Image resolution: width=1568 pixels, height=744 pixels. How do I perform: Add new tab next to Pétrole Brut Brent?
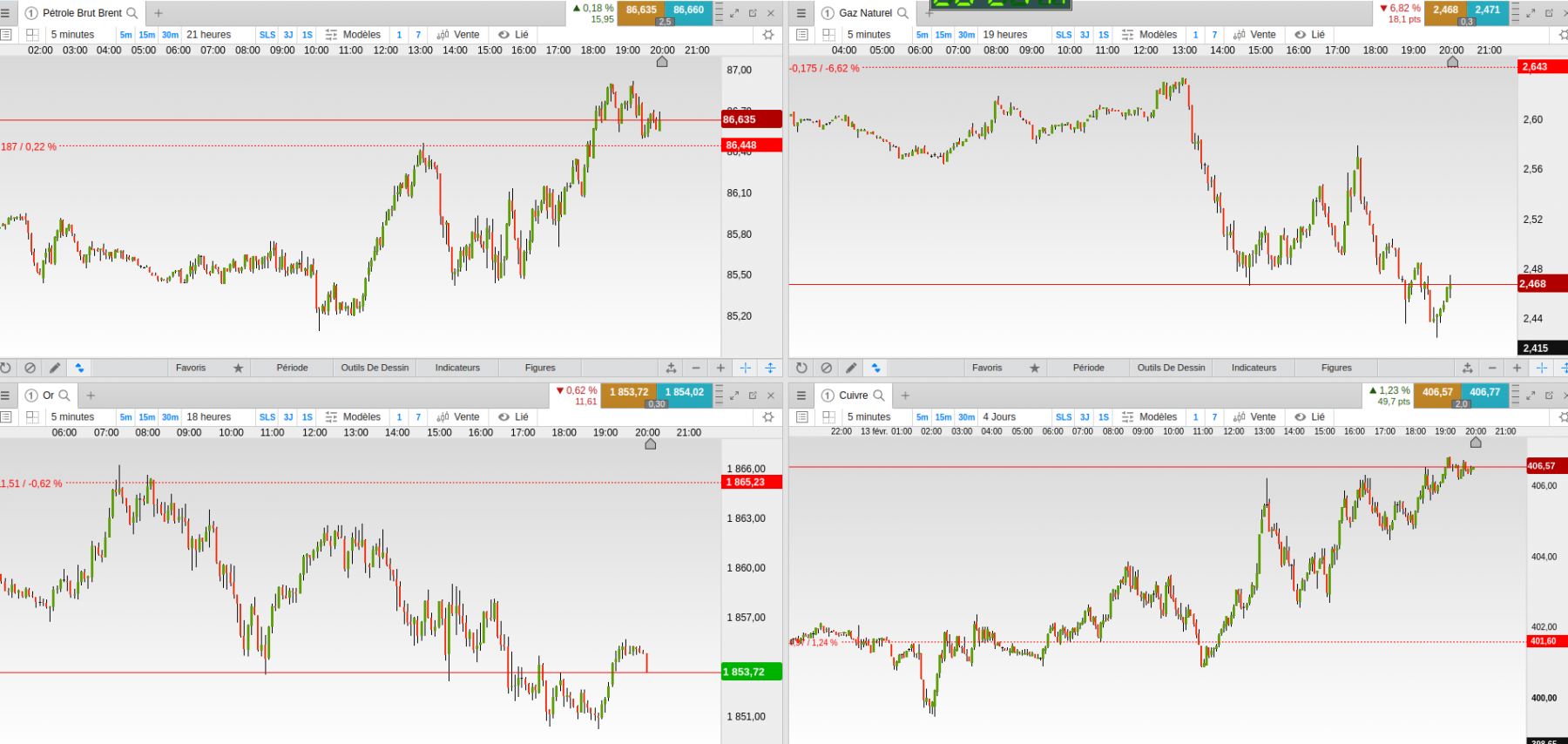pyautogui.click(x=159, y=13)
